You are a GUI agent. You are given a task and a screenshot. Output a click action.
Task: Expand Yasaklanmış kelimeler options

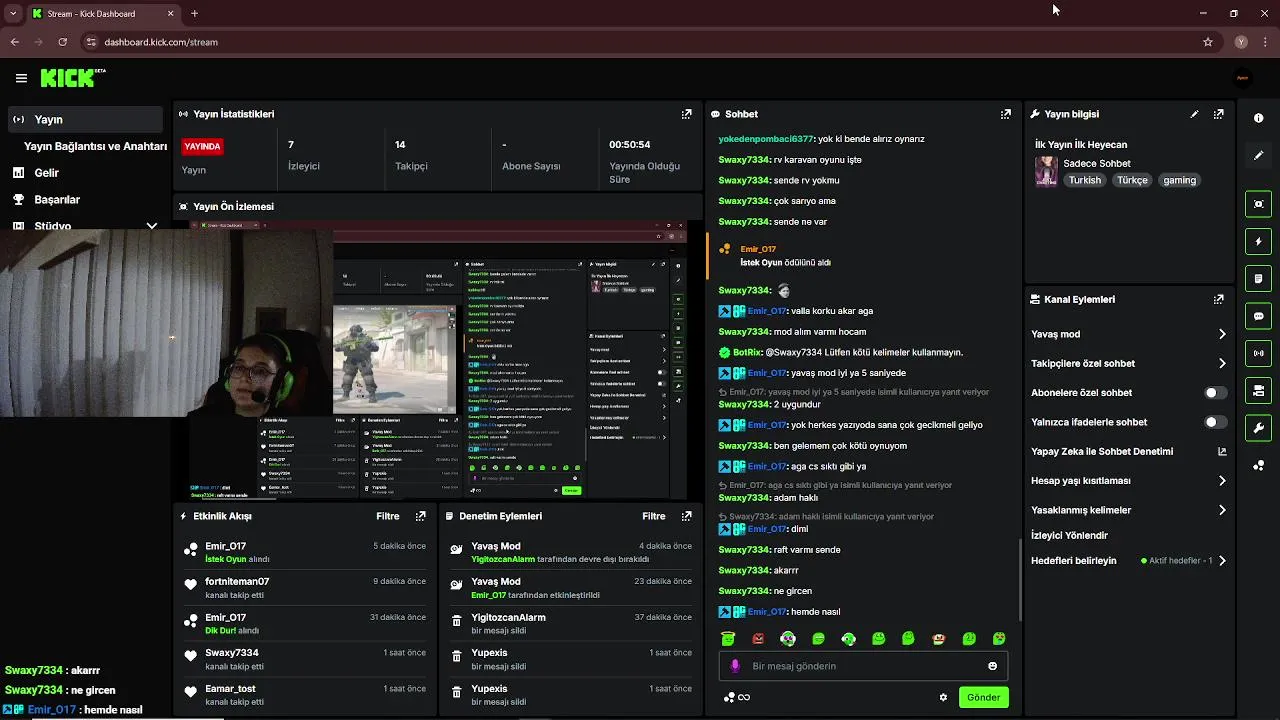click(x=1222, y=510)
